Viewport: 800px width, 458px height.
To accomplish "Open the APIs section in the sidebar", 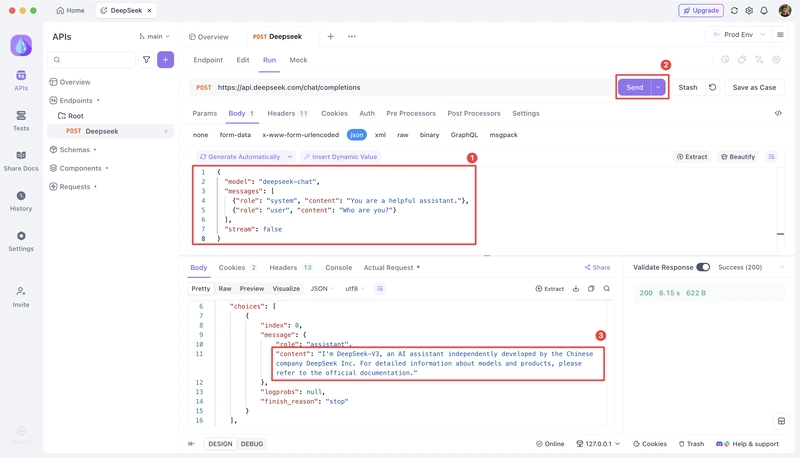I will tap(21, 81).
